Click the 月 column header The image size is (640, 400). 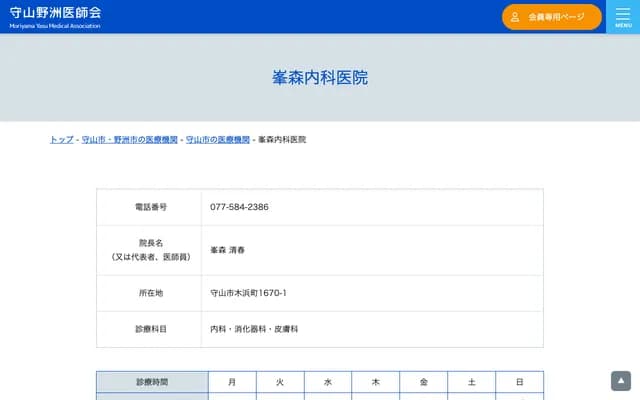tap(232, 382)
